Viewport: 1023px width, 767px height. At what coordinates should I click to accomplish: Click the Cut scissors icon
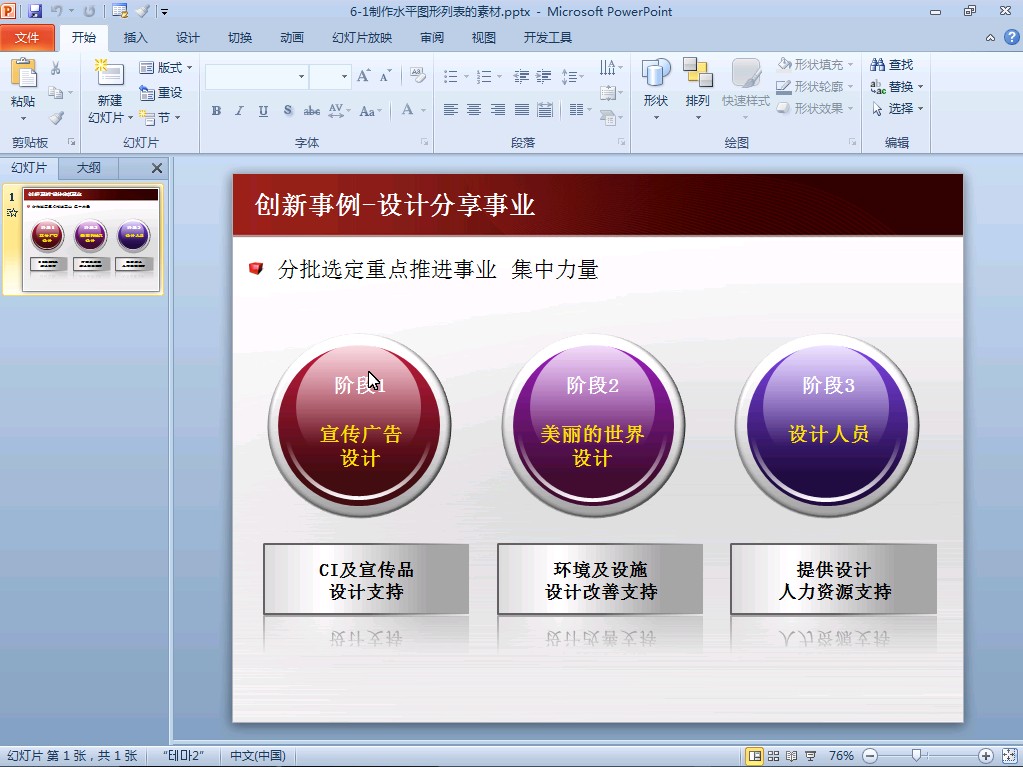[56, 68]
